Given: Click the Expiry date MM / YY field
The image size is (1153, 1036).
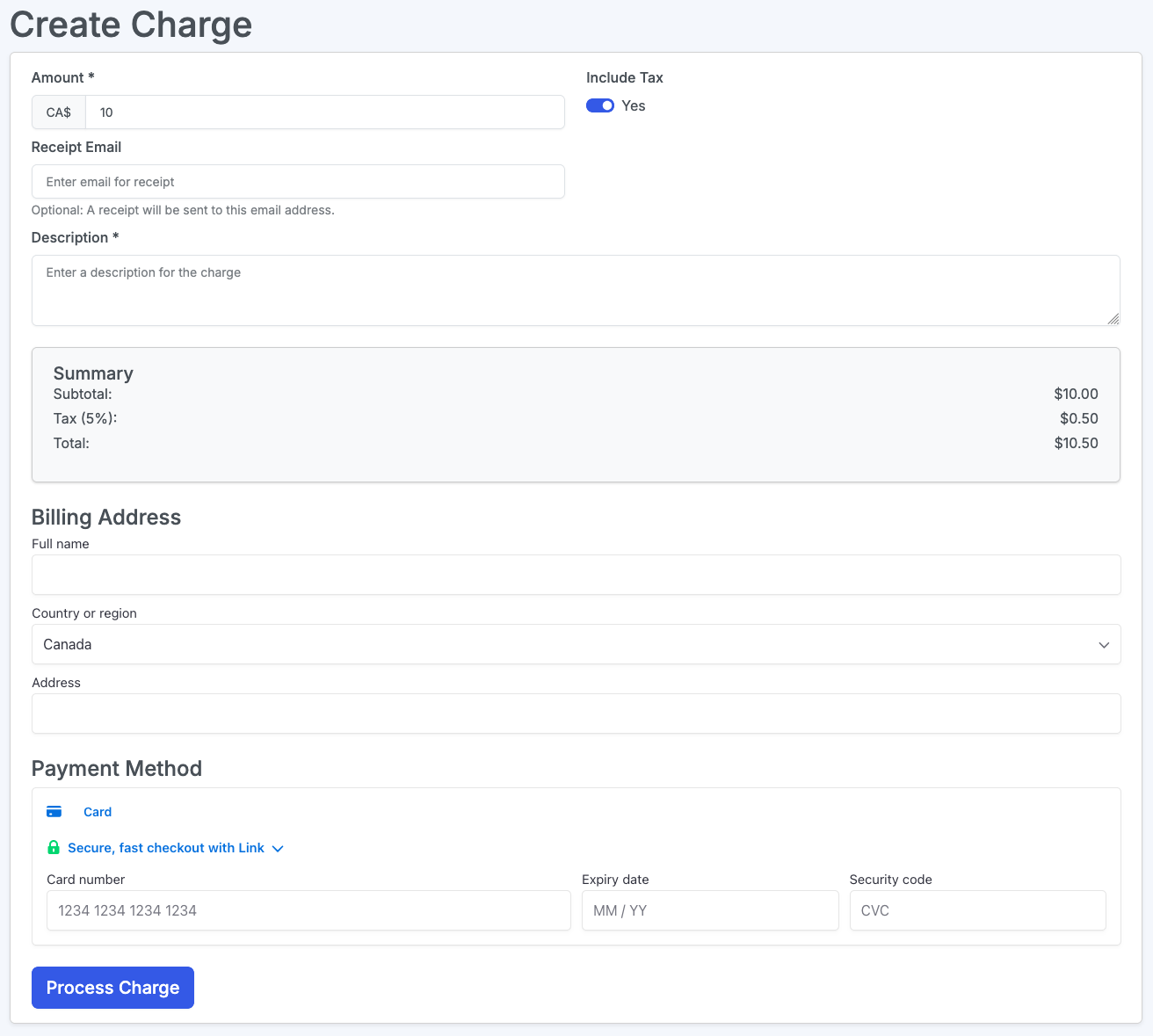Looking at the screenshot, I should click(710, 910).
